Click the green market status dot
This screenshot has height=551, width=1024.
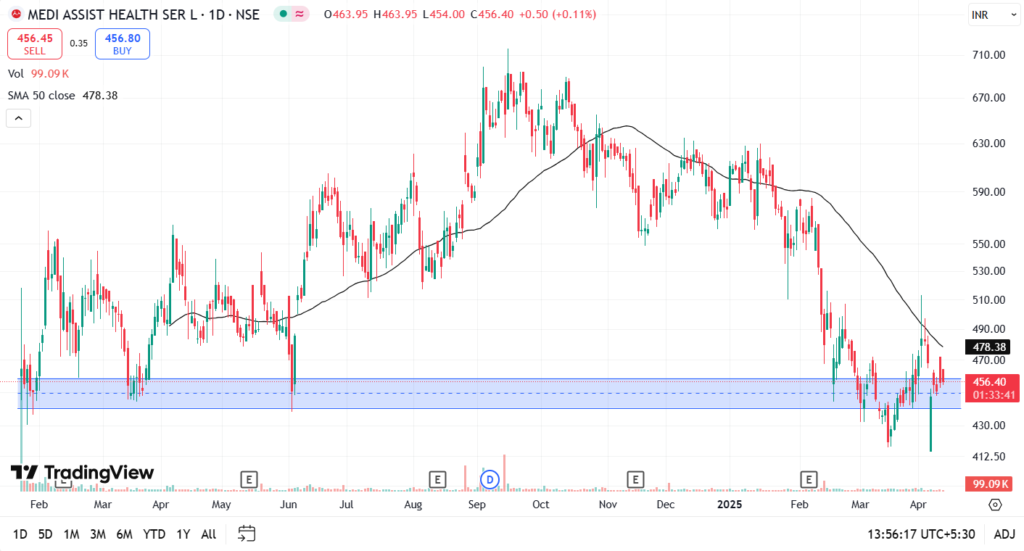(283, 14)
